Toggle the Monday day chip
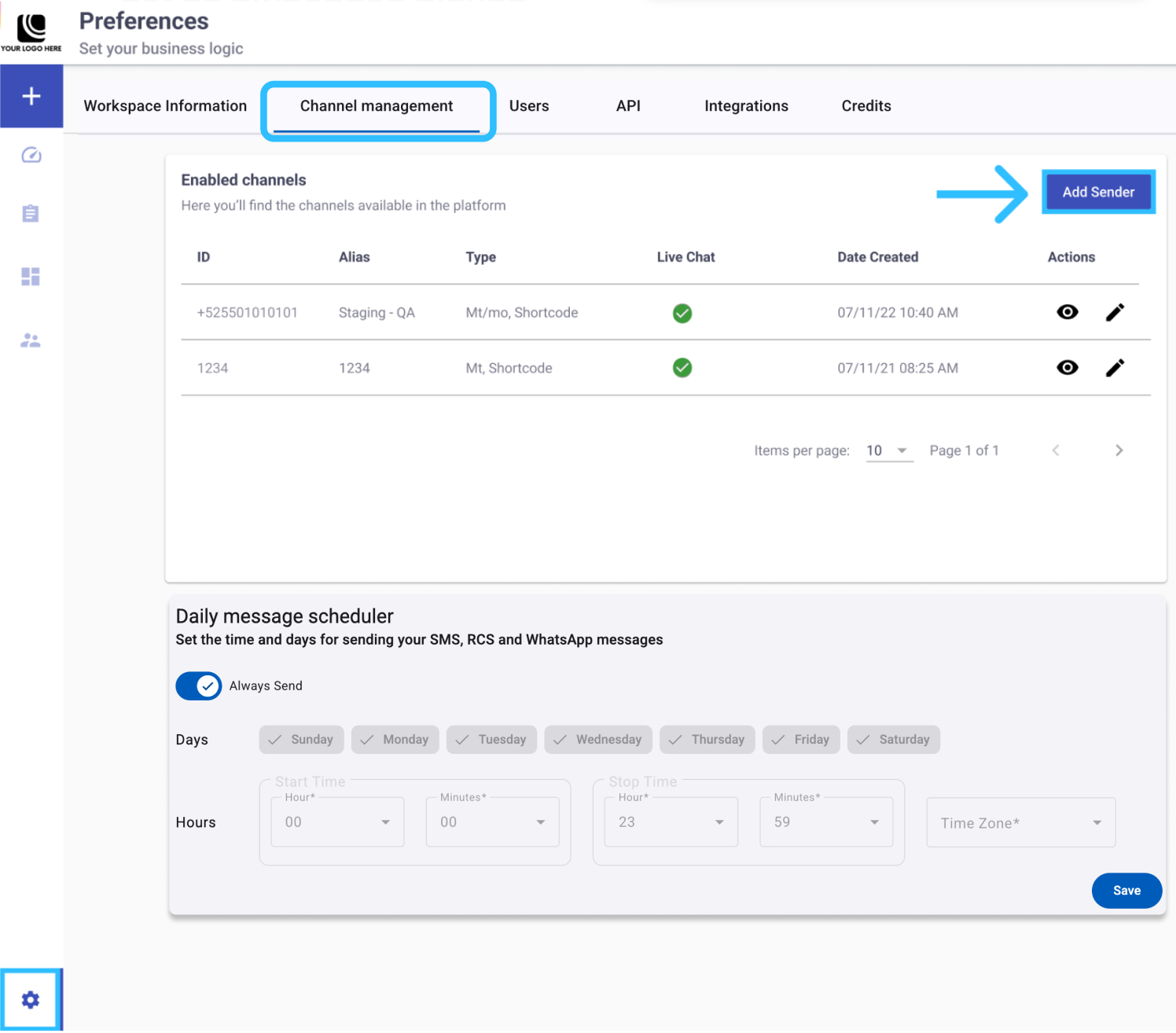This screenshot has height=1033, width=1176. (x=395, y=740)
